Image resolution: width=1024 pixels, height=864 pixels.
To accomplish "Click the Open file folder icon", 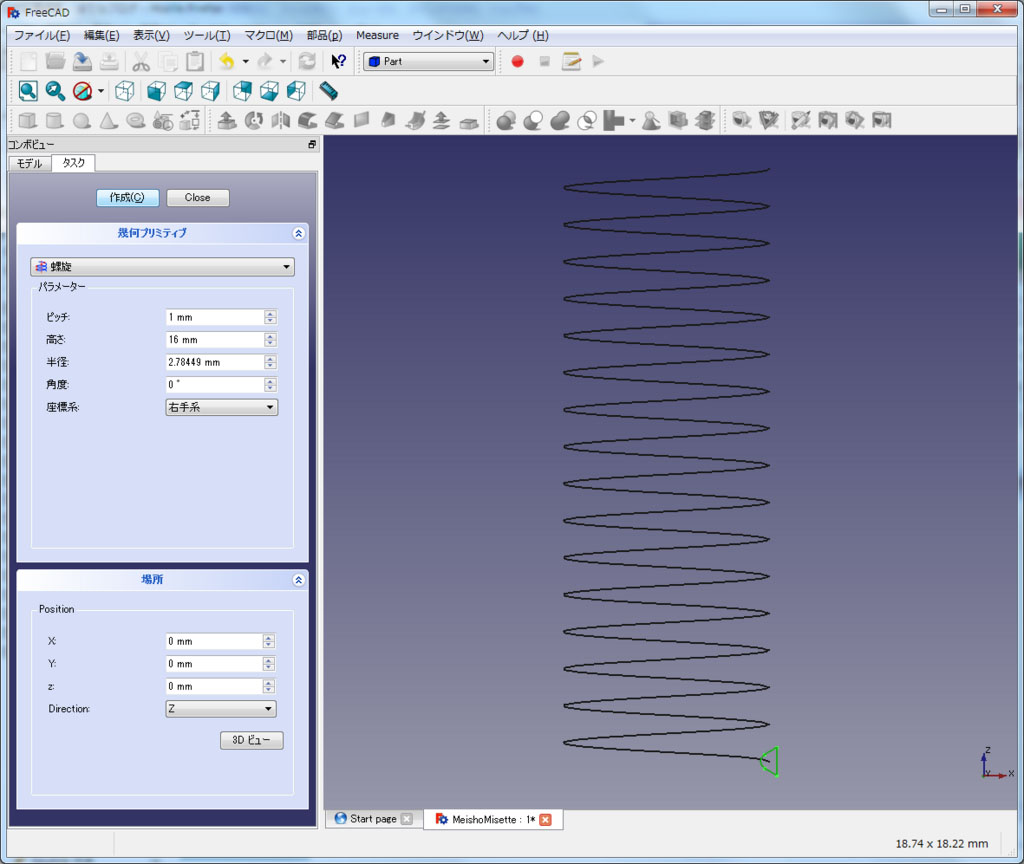I will point(56,61).
